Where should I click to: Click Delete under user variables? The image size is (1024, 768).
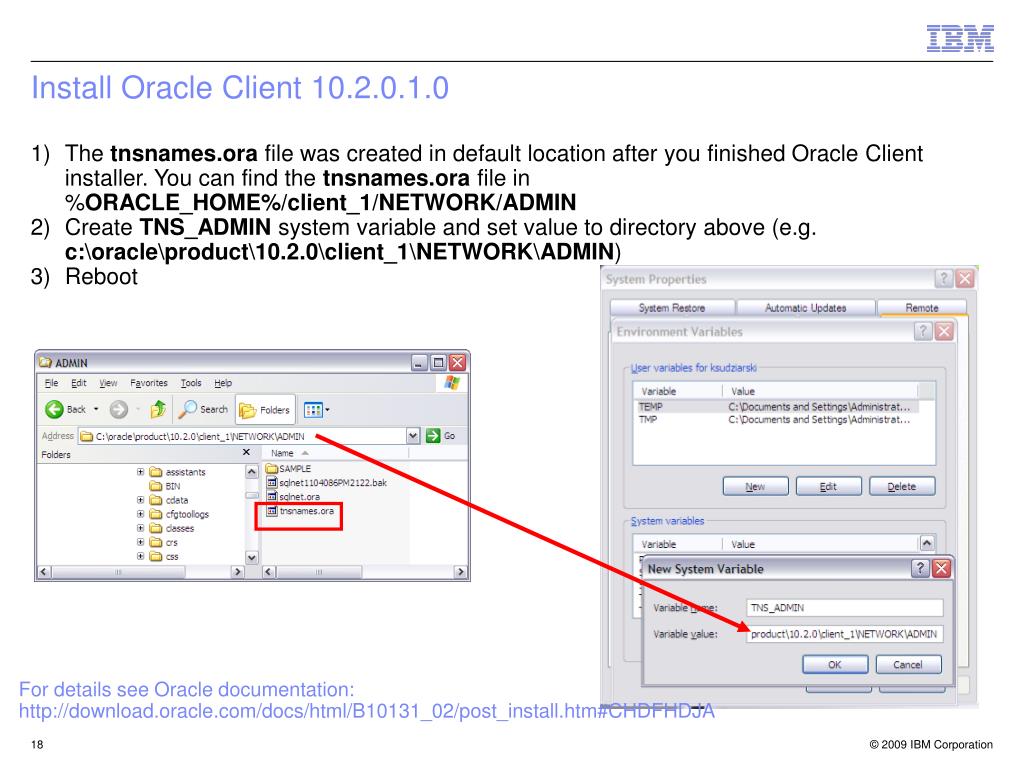[x=901, y=487]
